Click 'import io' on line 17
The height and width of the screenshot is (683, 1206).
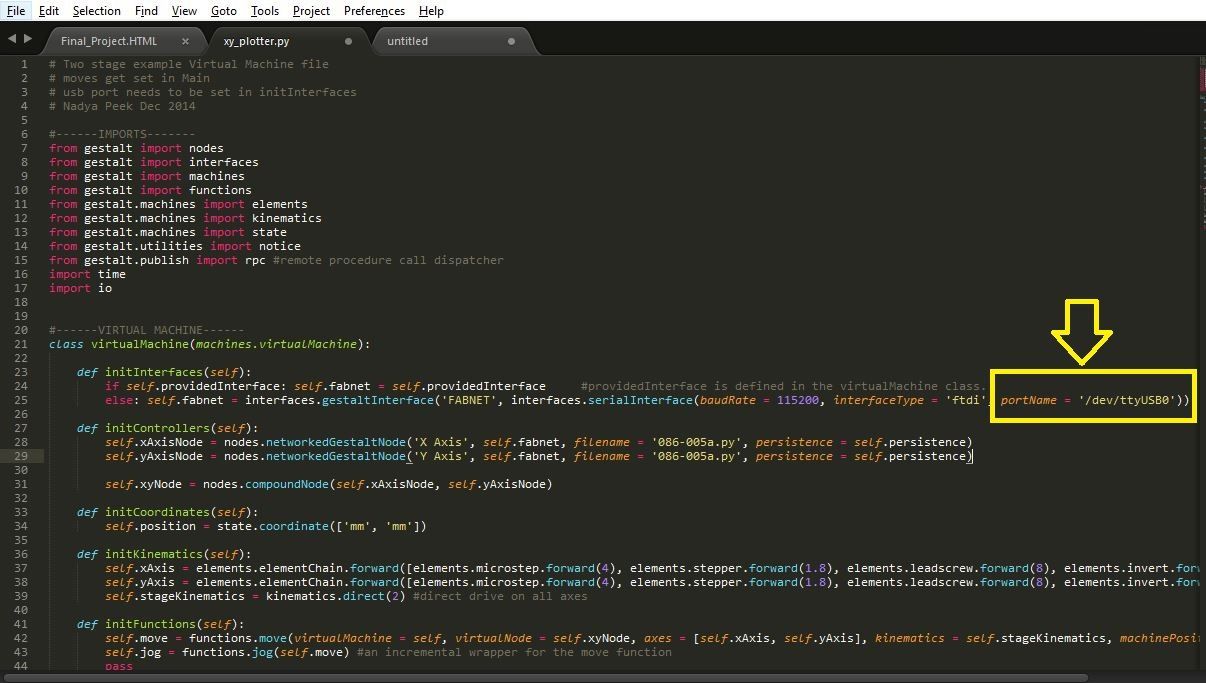pyautogui.click(x=80, y=288)
